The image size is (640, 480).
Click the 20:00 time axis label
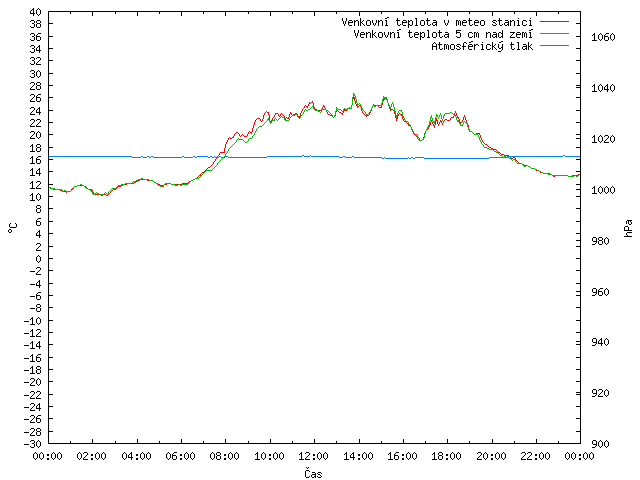[491, 456]
